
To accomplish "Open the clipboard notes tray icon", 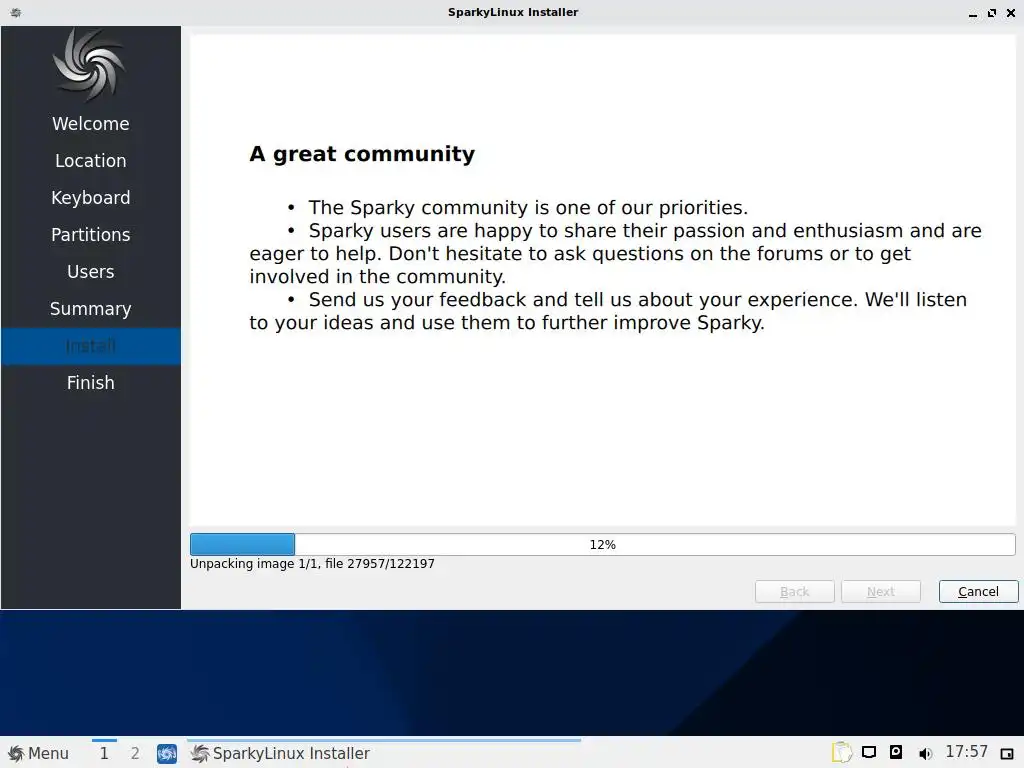I will (842, 752).
